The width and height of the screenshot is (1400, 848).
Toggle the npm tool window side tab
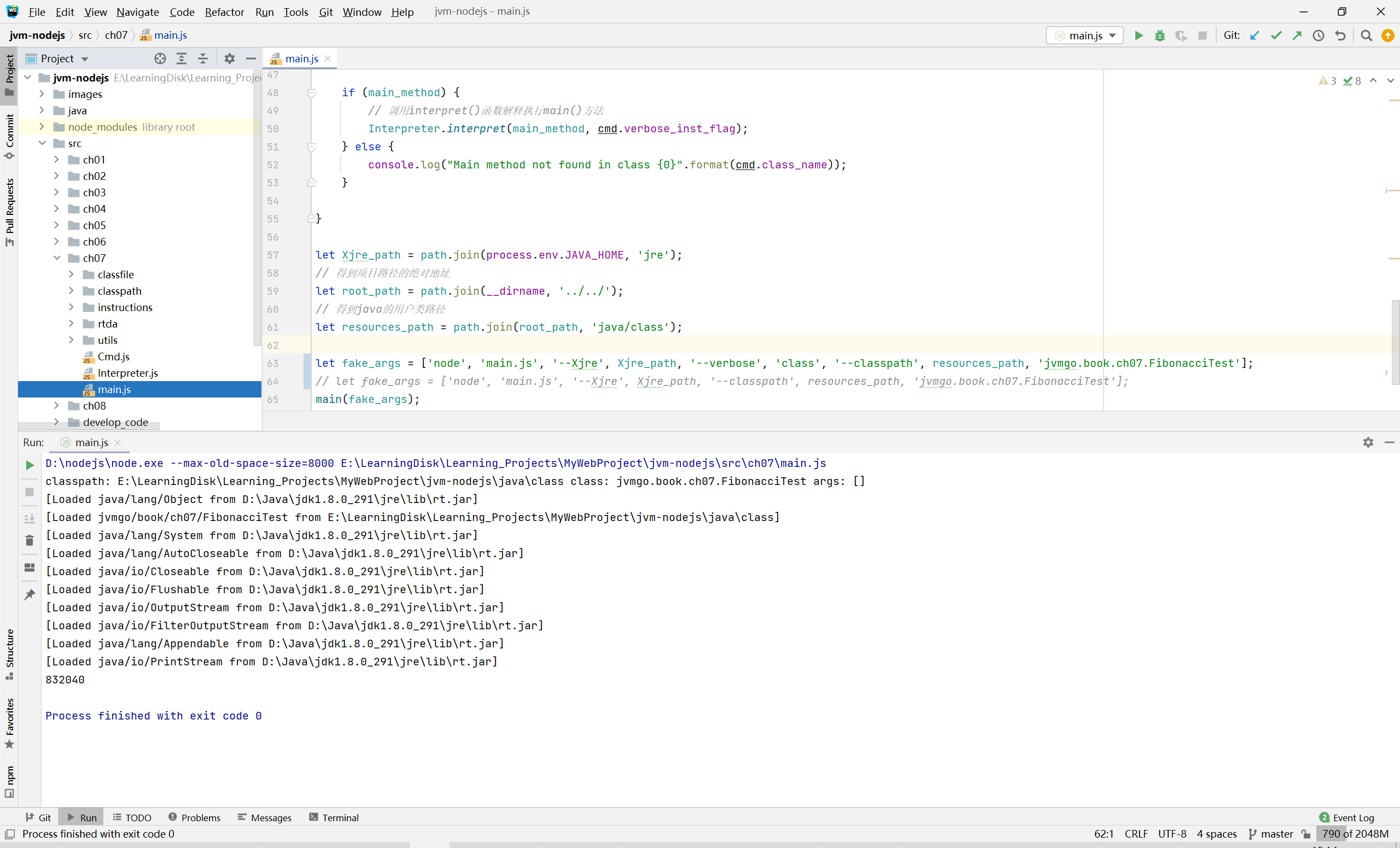coord(9,781)
